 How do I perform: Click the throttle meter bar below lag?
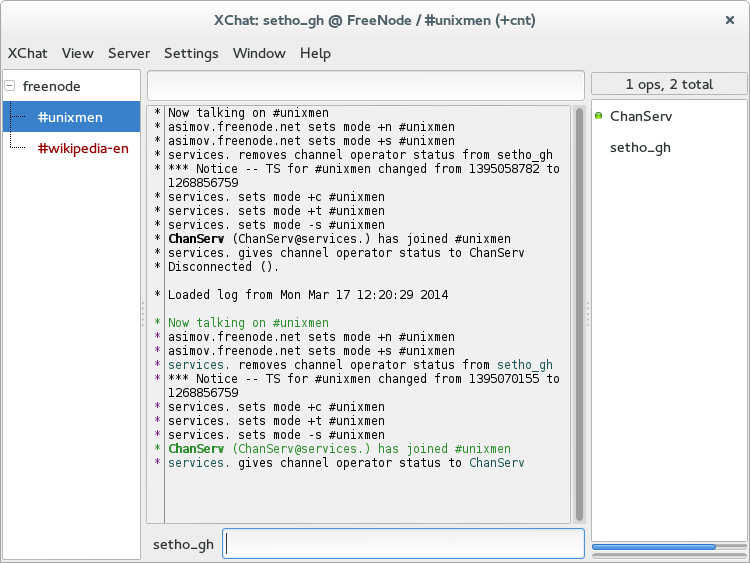tap(669, 555)
